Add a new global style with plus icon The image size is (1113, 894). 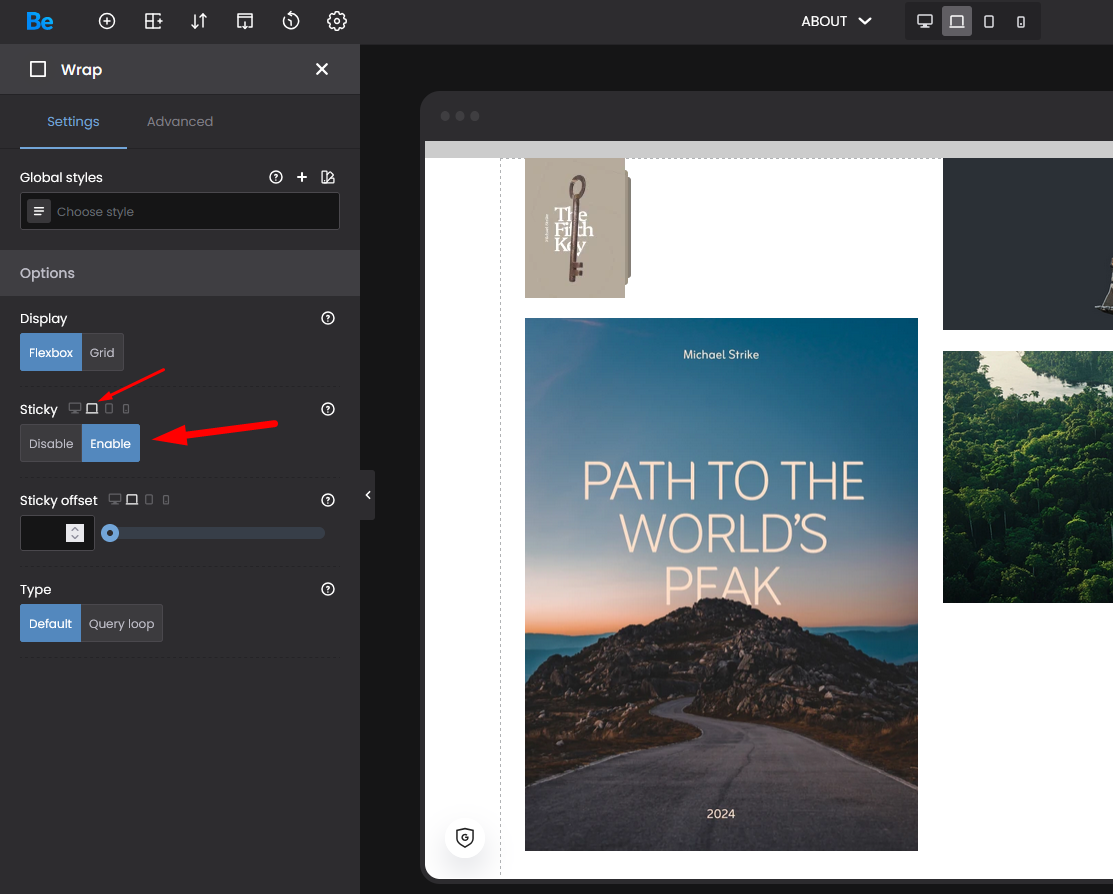302,177
